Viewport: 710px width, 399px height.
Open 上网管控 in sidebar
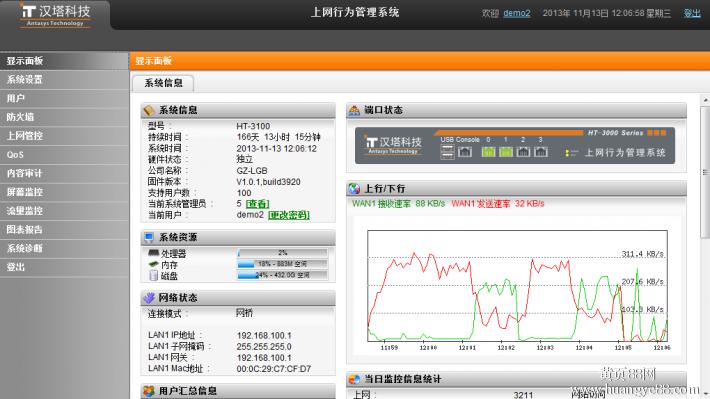[x=64, y=136]
